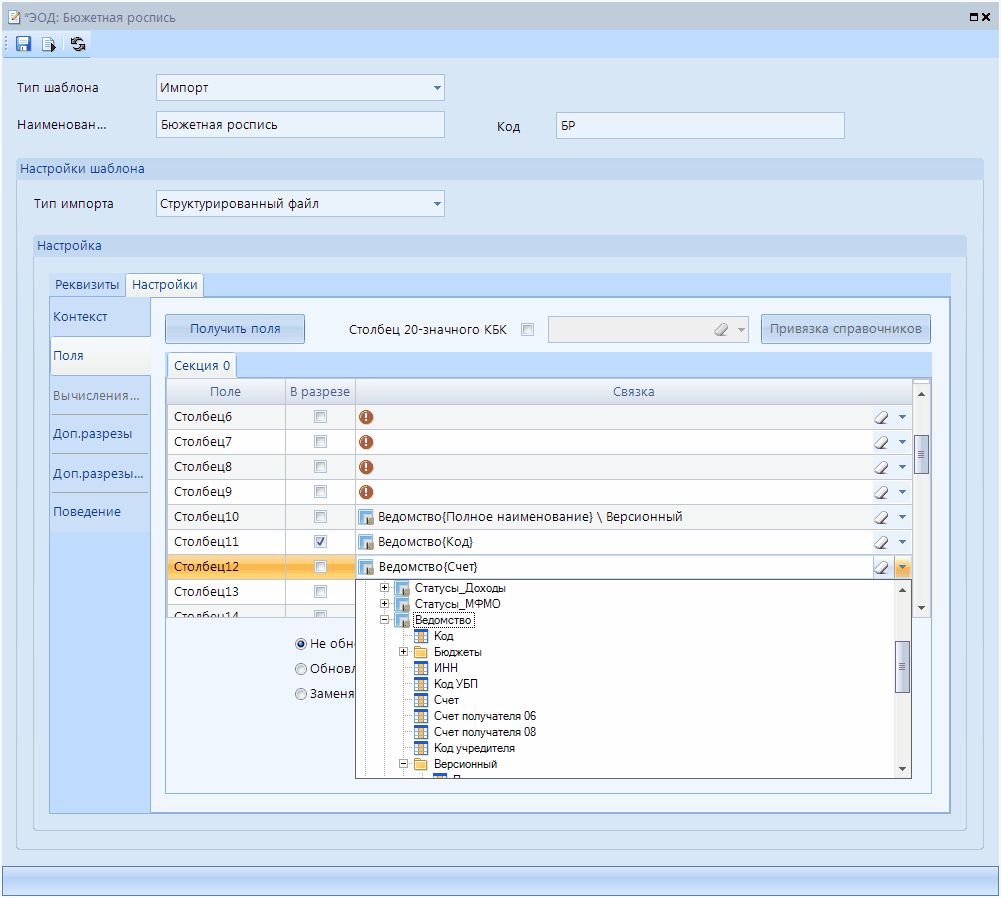Click the Save floppy disk toolbar icon
The image size is (1001, 898).
click(x=24, y=44)
